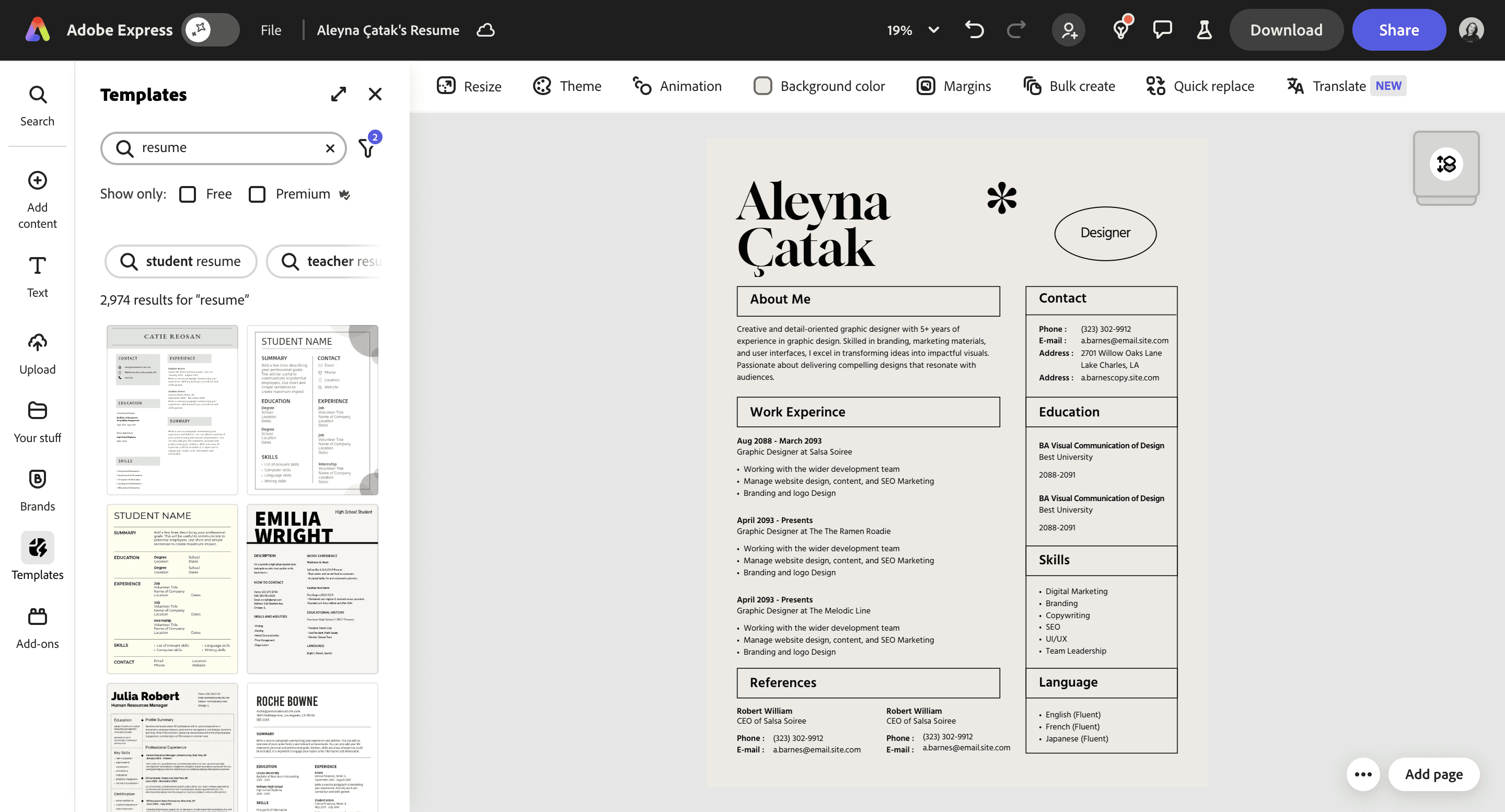Image resolution: width=1505 pixels, height=812 pixels.
Task: Open the beaker experiments icon
Action: [x=1204, y=30]
